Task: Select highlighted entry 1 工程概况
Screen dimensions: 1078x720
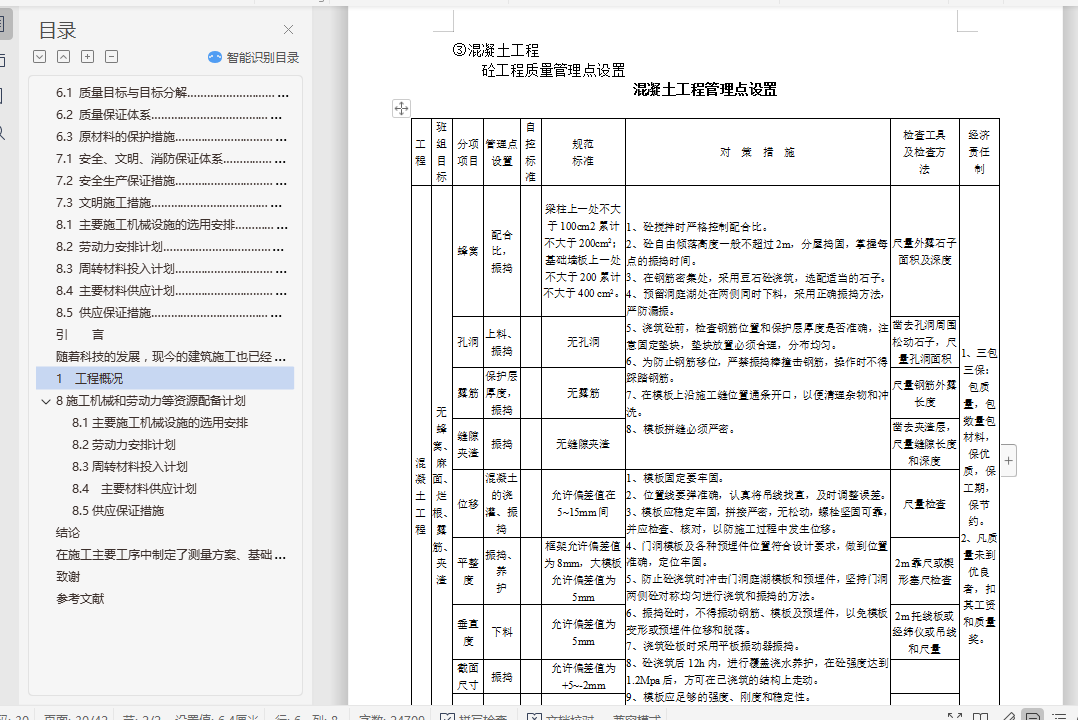Action: (165, 379)
